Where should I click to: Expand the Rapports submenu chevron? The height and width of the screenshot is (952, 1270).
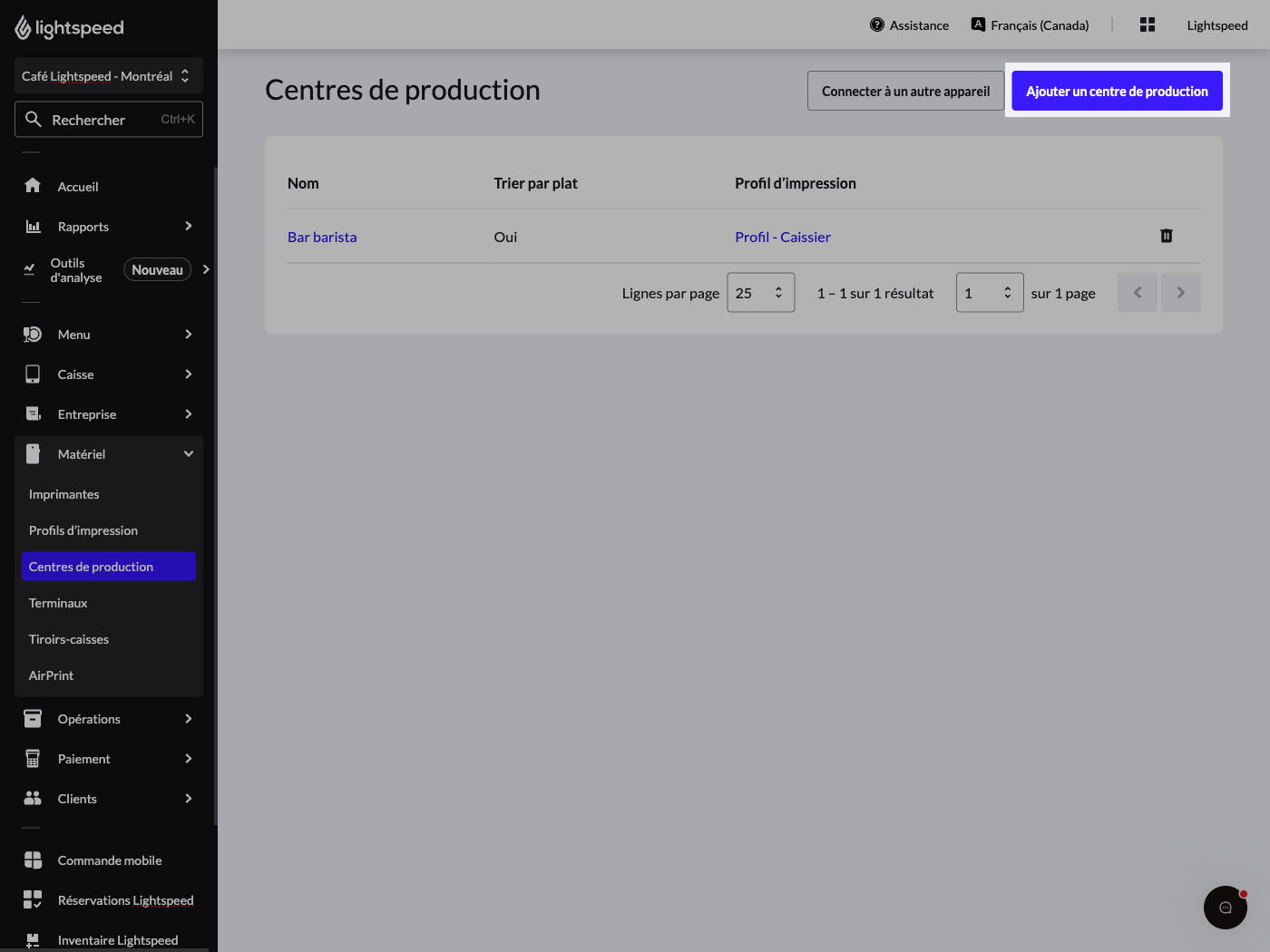click(x=189, y=226)
